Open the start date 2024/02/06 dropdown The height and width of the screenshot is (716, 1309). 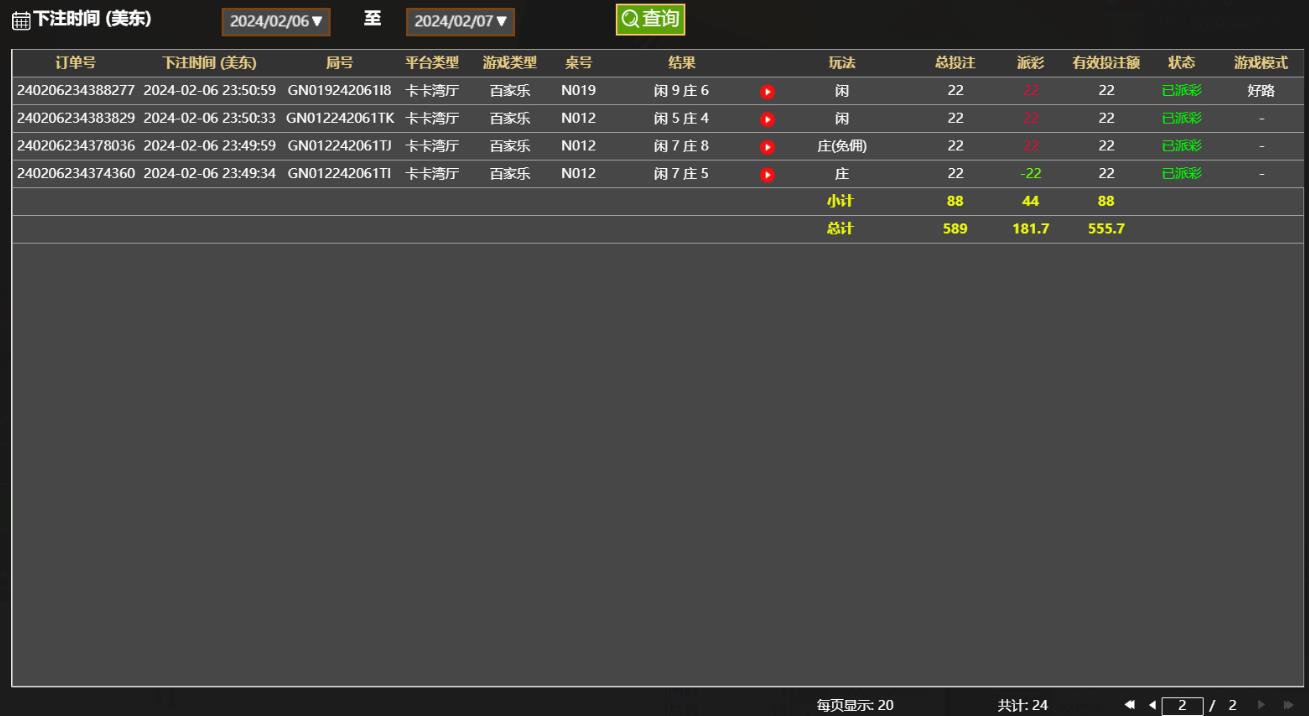click(276, 21)
